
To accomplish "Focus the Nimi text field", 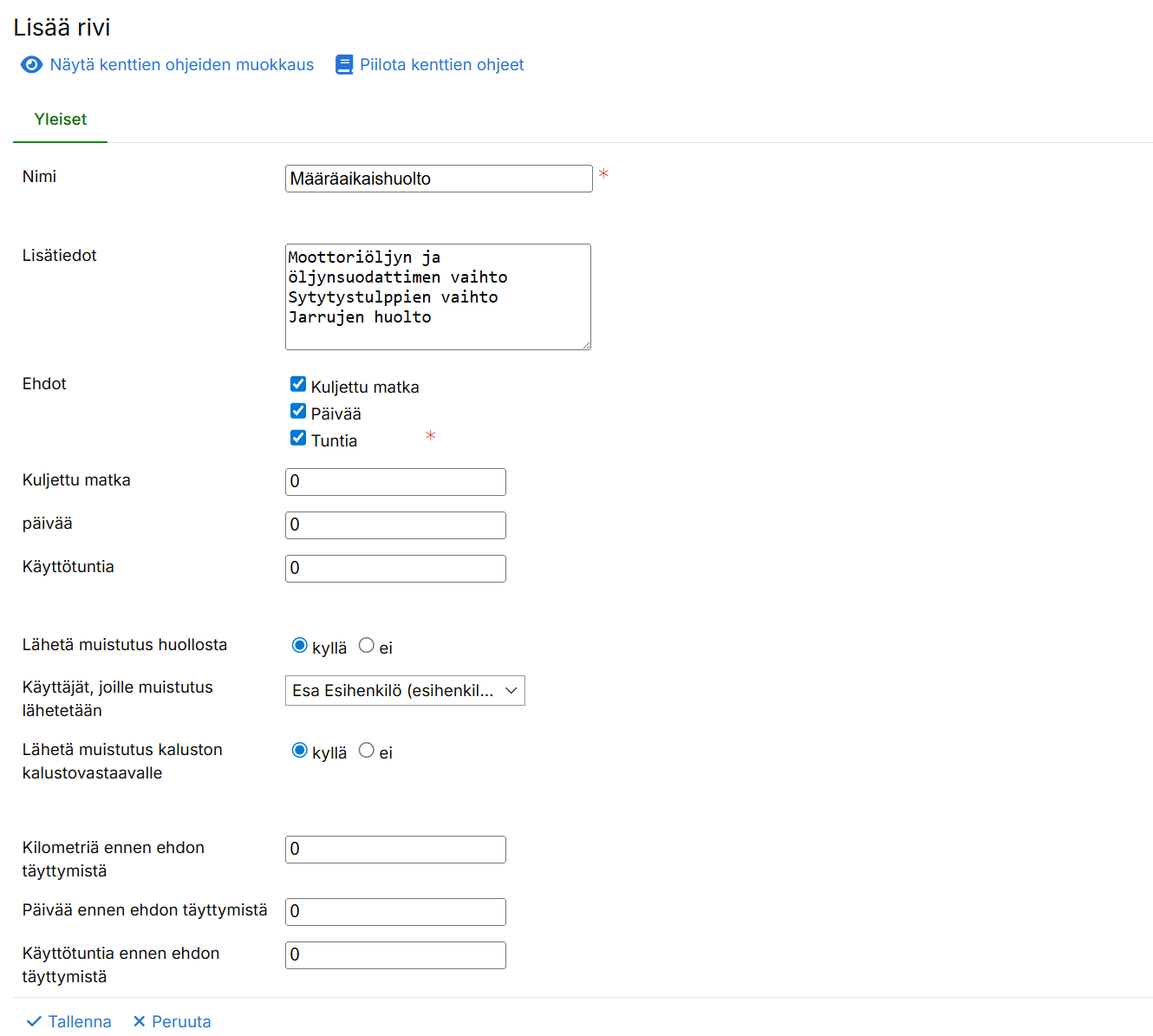I will pyautogui.click(x=439, y=179).
